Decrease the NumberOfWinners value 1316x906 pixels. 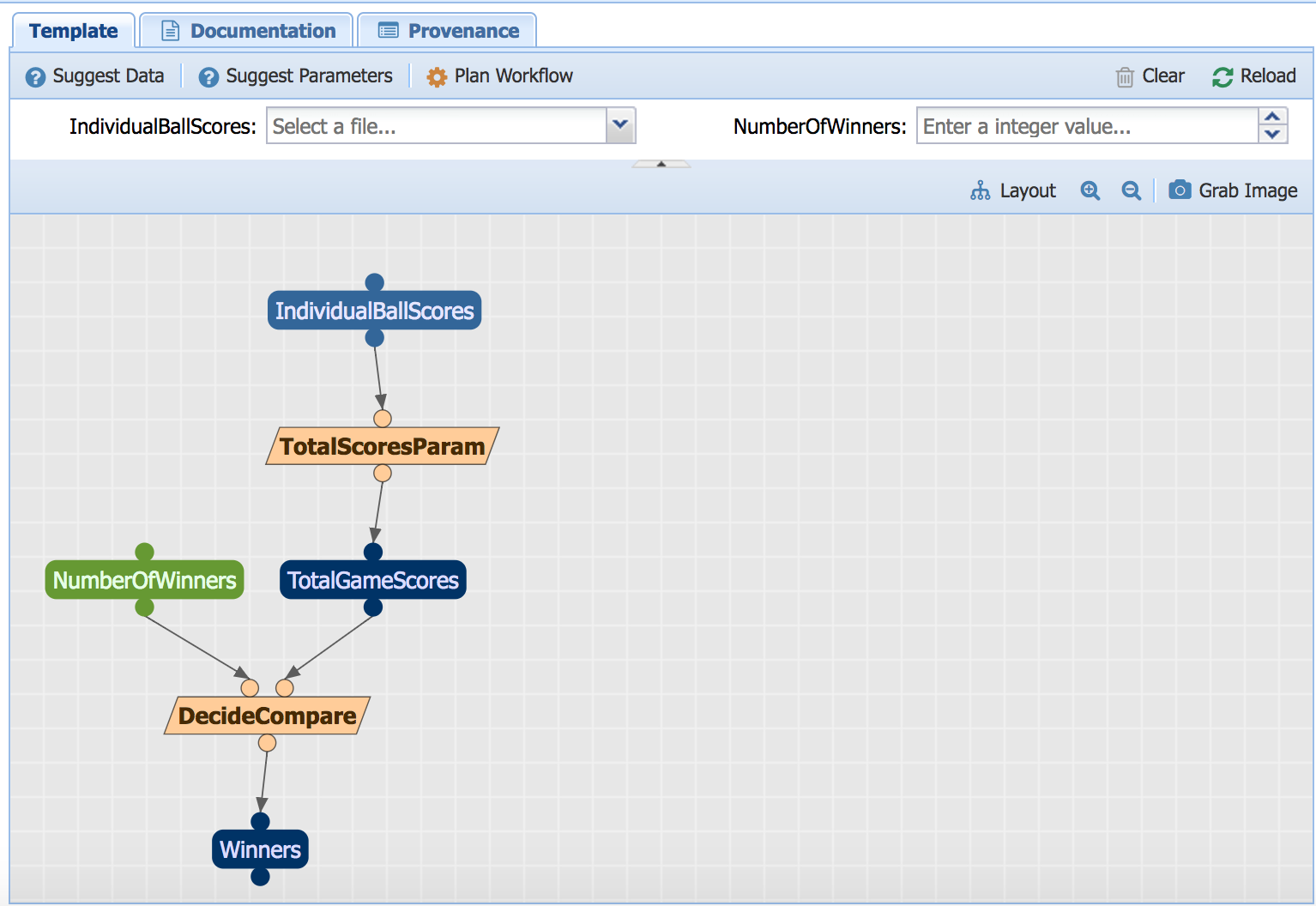pyautogui.click(x=1272, y=135)
